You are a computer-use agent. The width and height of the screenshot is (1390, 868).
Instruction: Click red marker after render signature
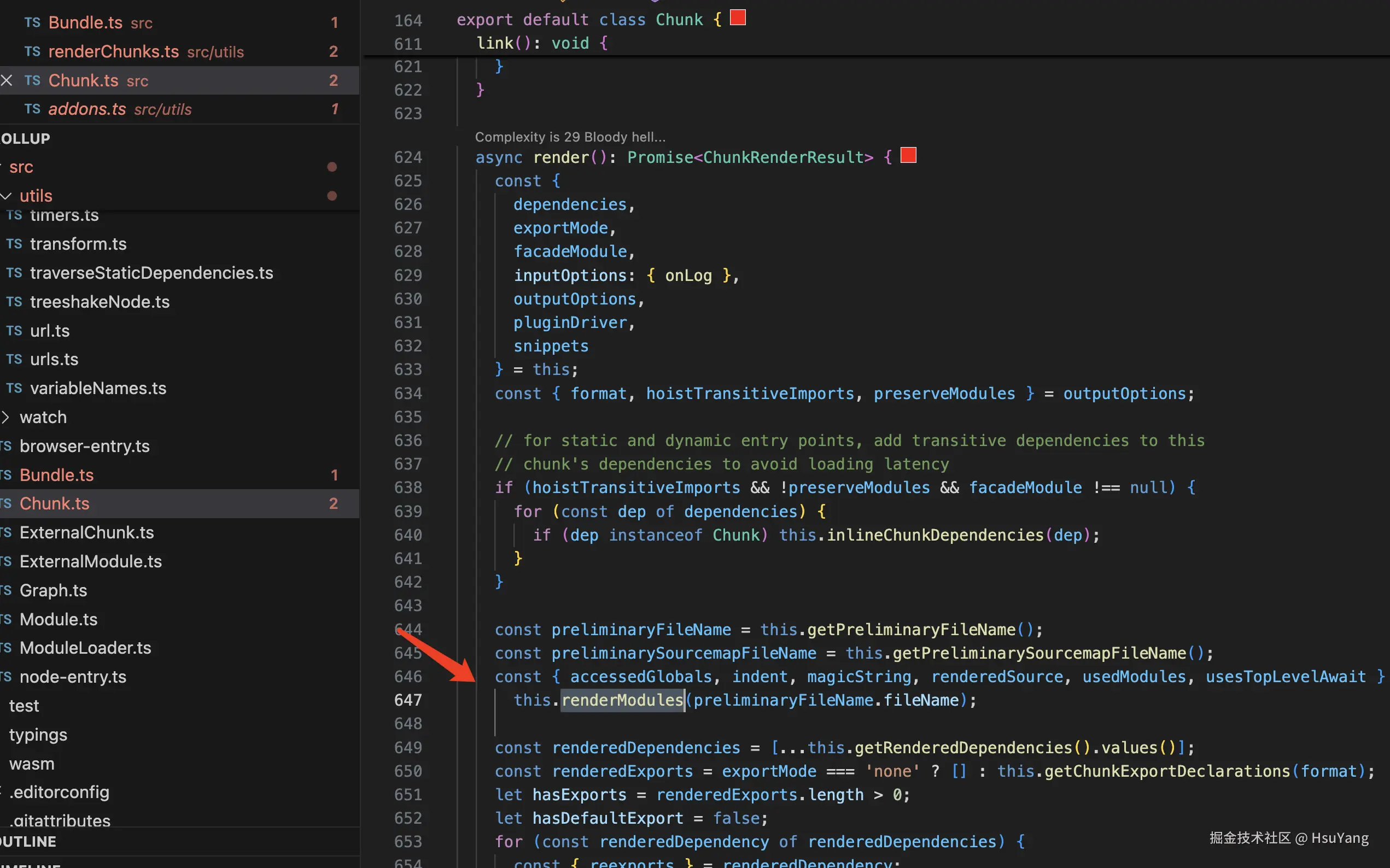(x=908, y=156)
